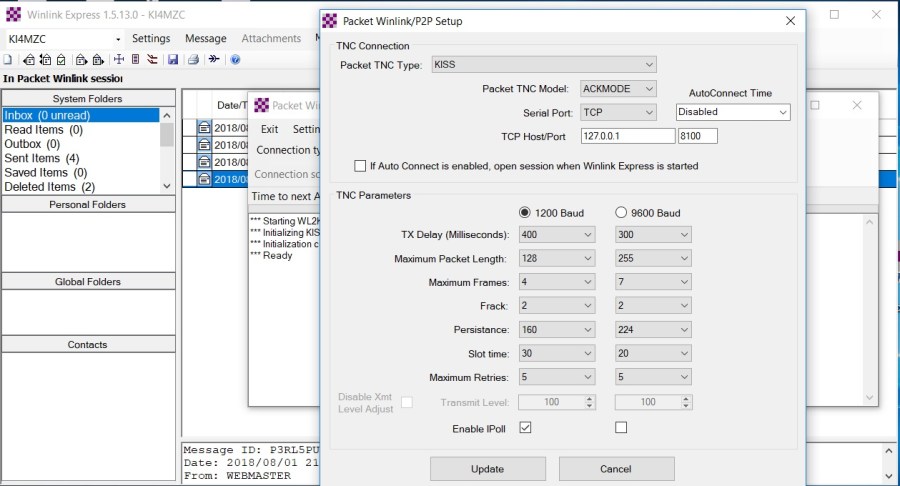Click the Update button
The image size is (900, 486).
[x=487, y=469]
